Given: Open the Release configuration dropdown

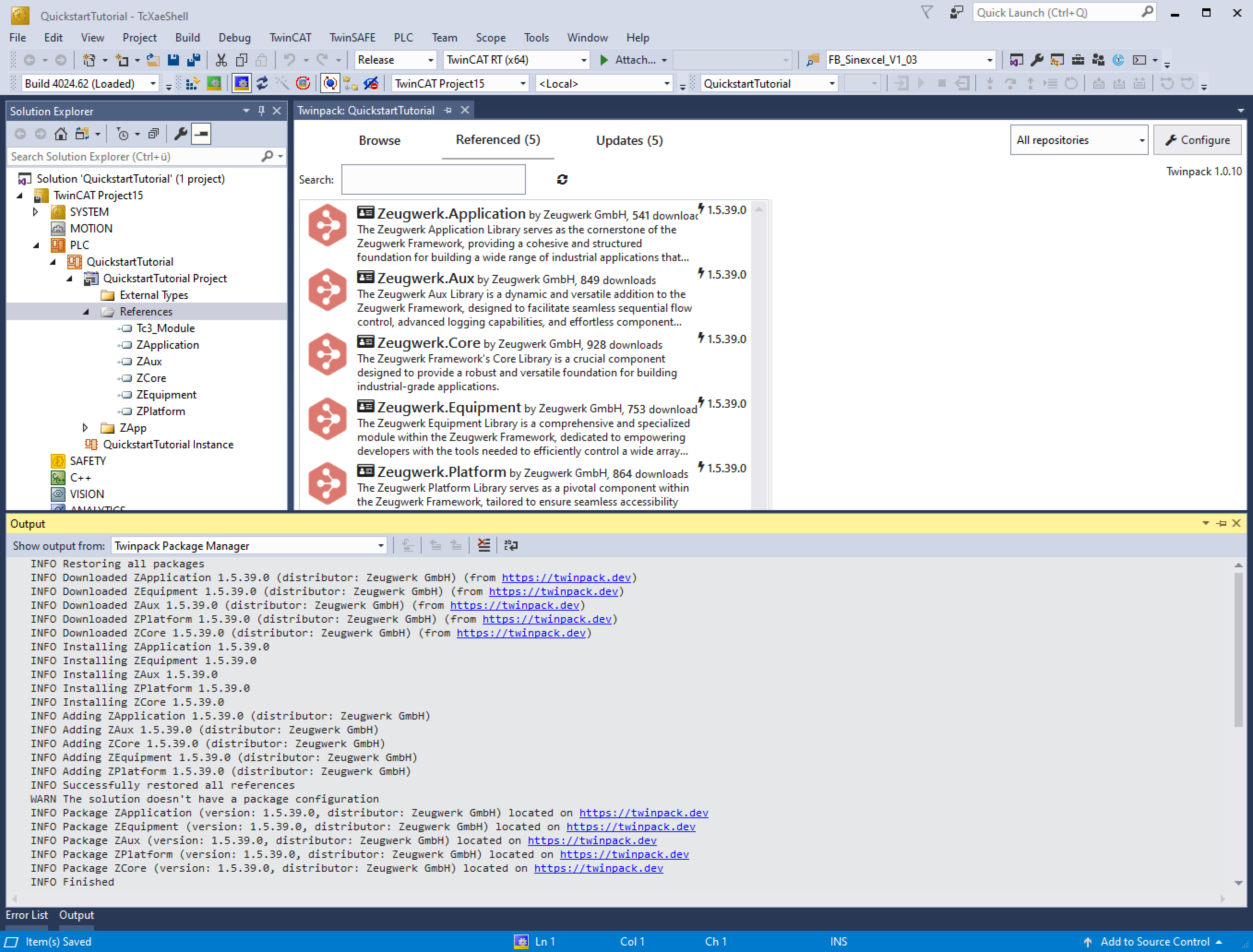Looking at the screenshot, I should pos(395,59).
